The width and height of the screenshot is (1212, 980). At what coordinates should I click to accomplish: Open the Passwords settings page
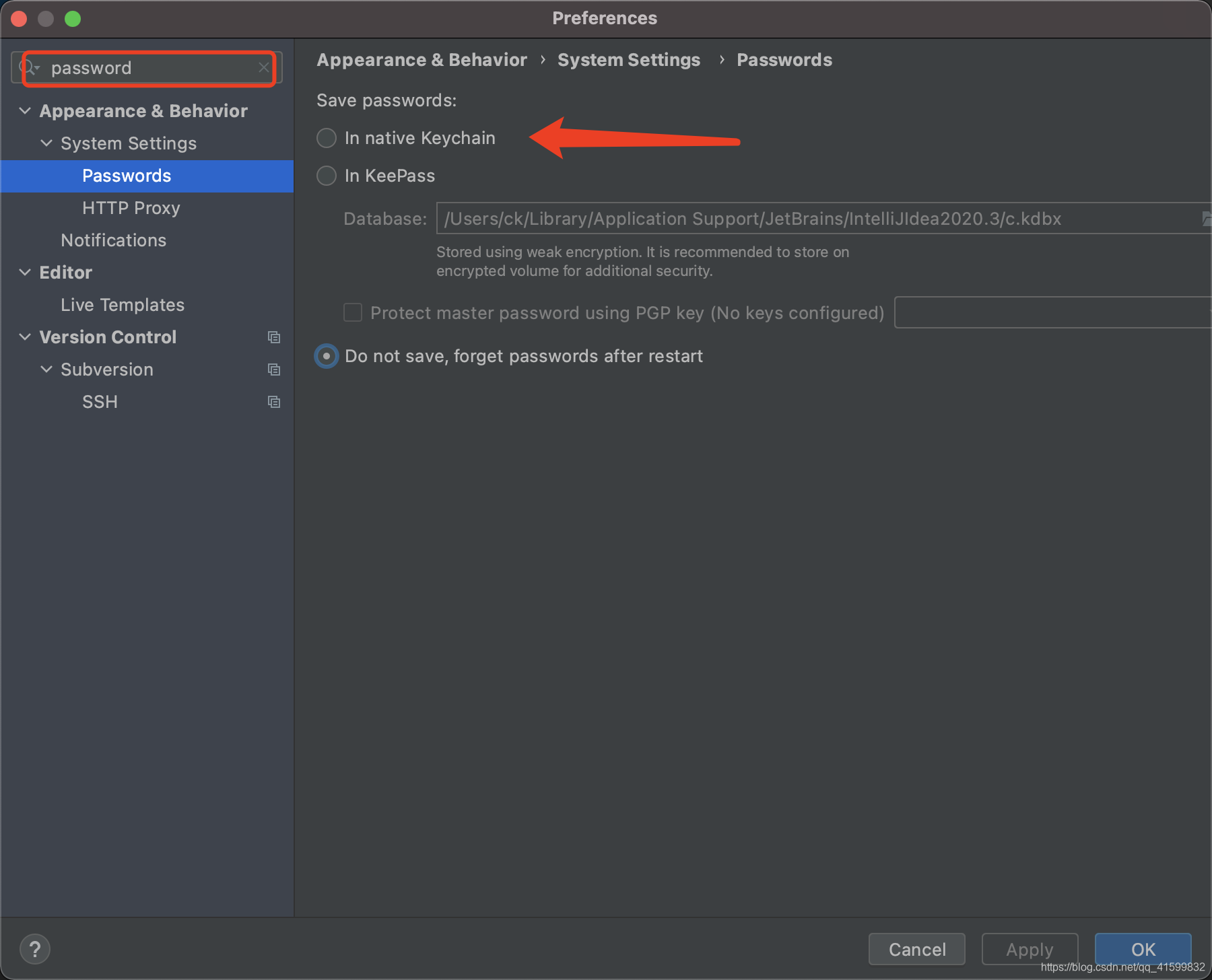147,176
